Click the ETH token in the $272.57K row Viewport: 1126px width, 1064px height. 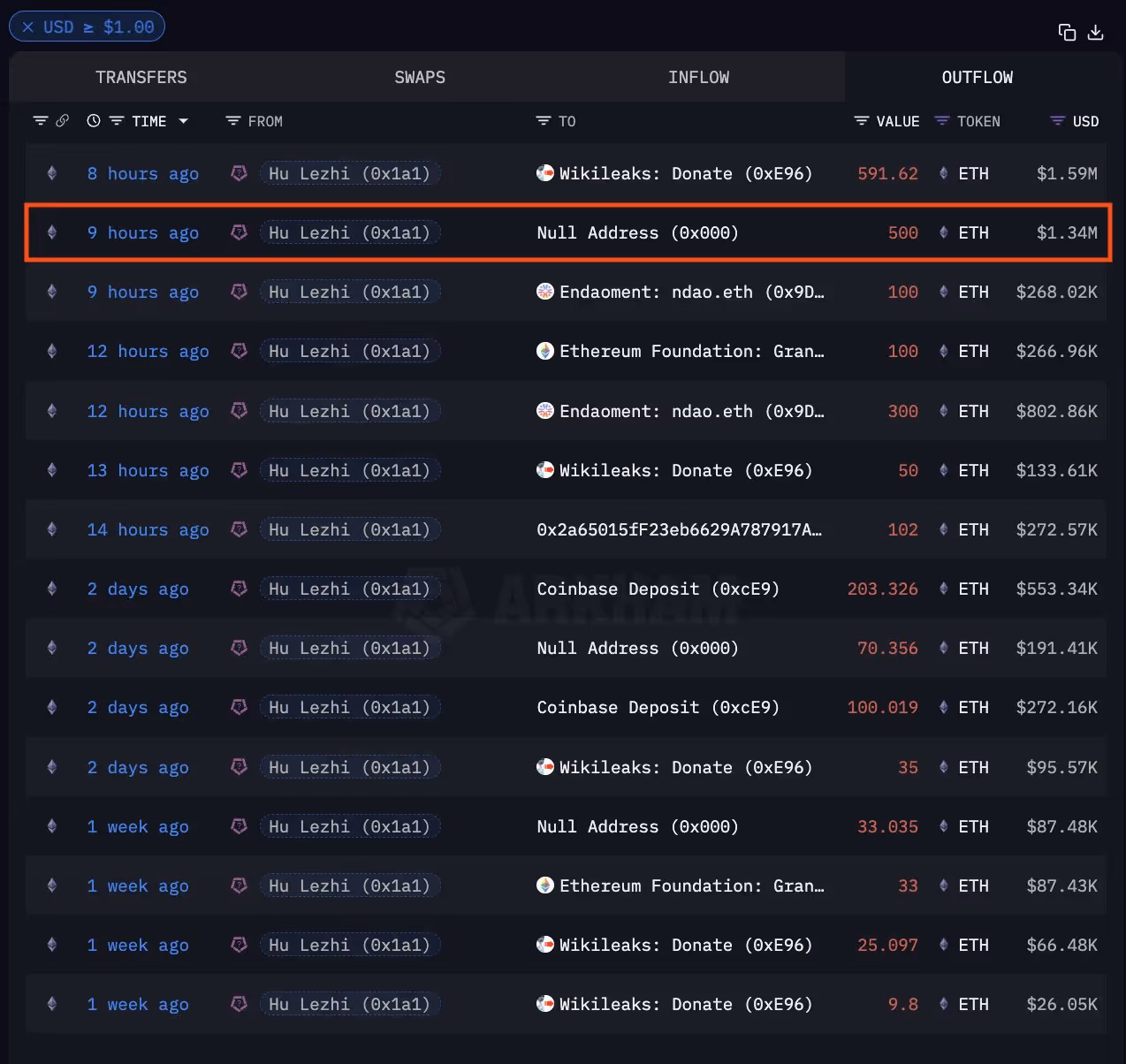(963, 530)
